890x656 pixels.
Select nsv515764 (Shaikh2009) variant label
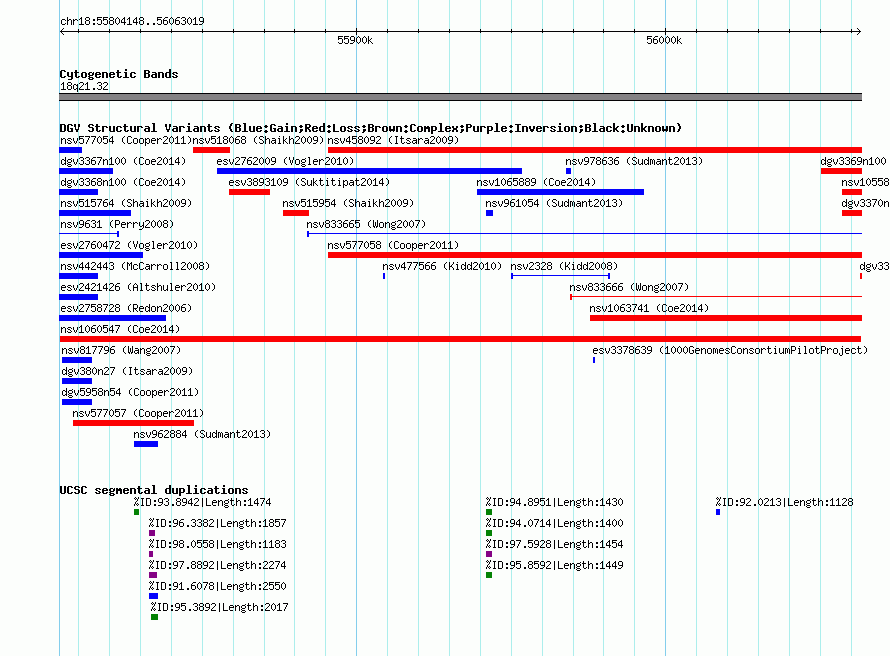coord(126,203)
